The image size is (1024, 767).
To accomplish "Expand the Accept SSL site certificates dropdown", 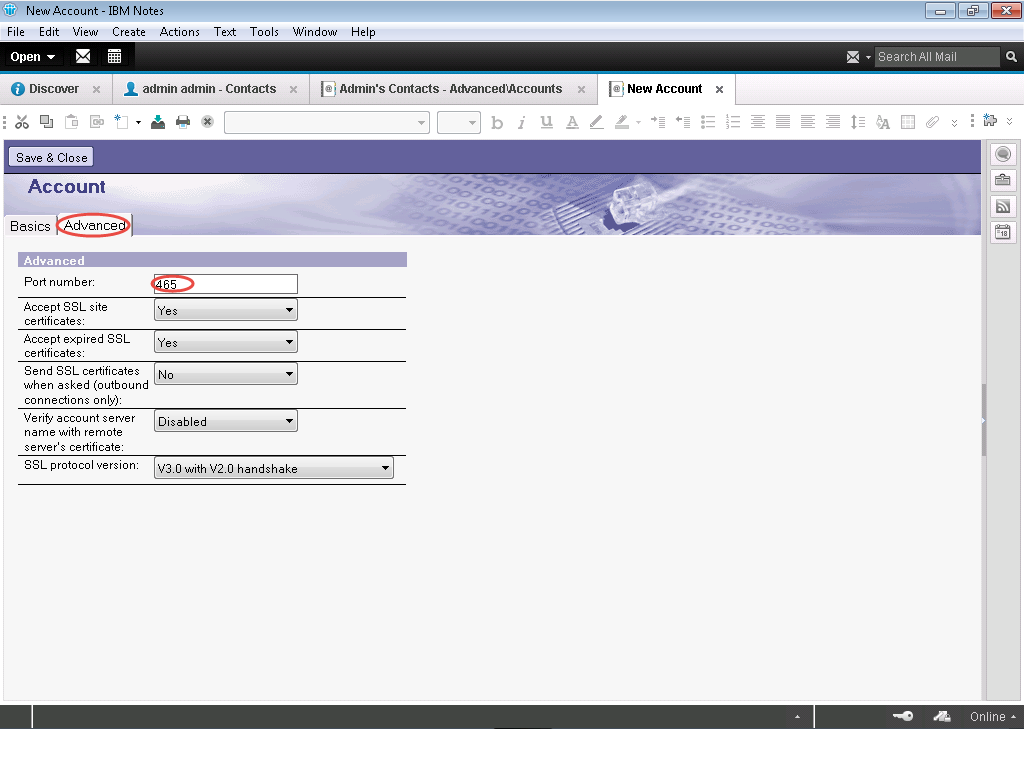I will coord(226,311).
